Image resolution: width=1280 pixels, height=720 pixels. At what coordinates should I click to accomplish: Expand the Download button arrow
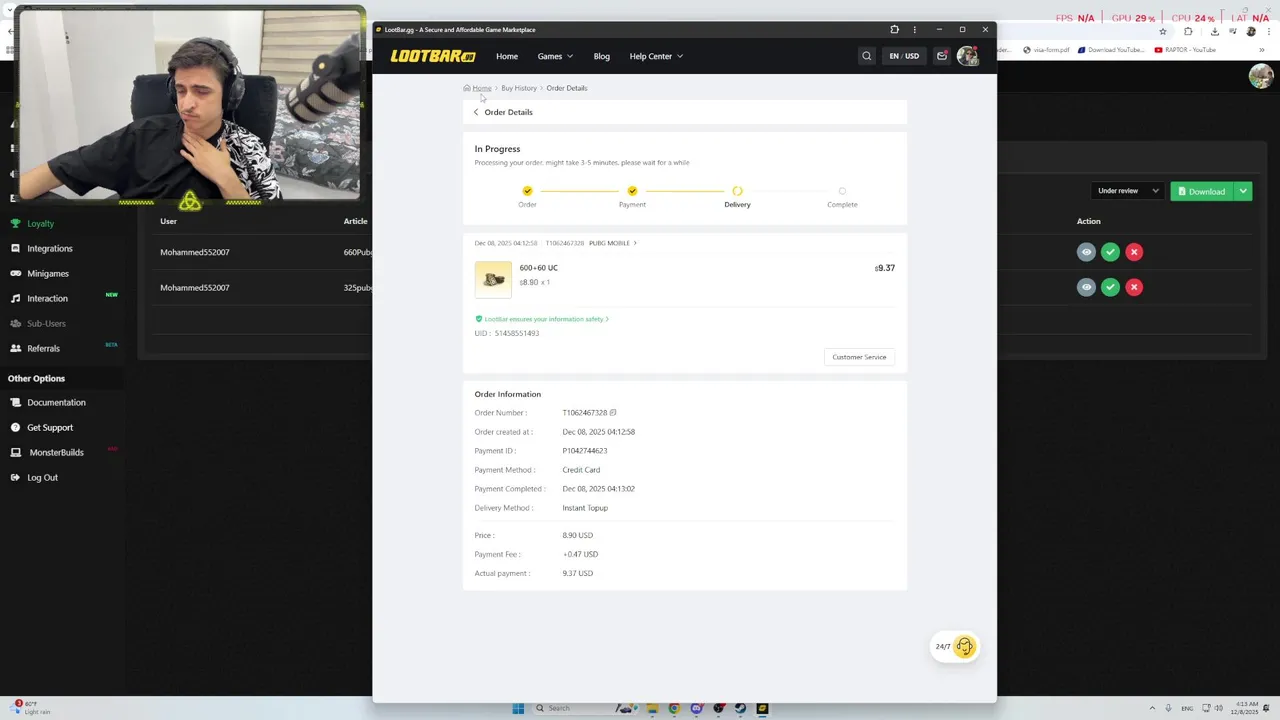coord(1243,191)
